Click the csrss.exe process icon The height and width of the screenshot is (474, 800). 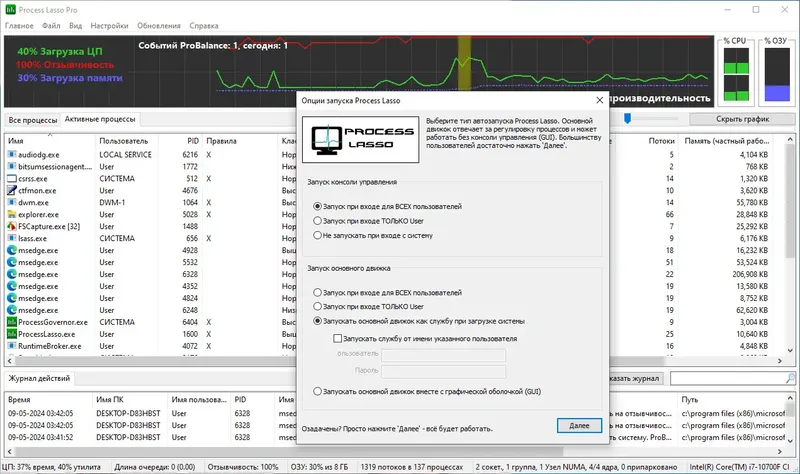pyautogui.click(x=12, y=179)
